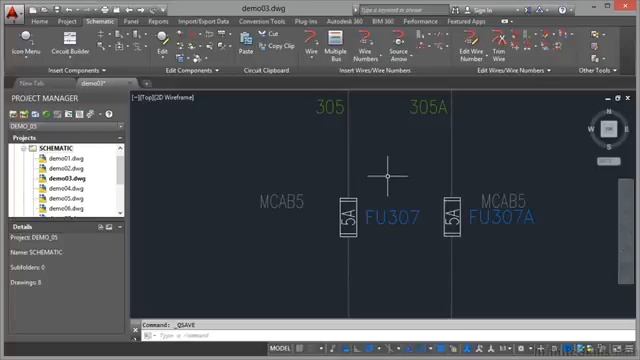Click the refresh globe icon in Project Manager
Image resolution: width=640 pixels, height=360 pixels.
point(47,114)
